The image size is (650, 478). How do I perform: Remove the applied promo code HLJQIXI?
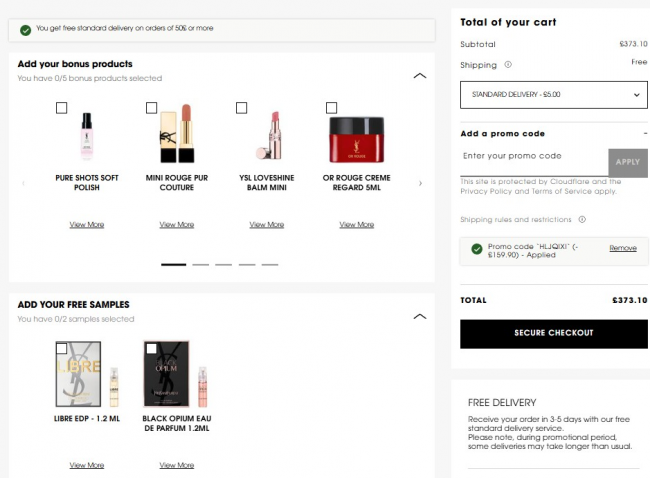[623, 248]
